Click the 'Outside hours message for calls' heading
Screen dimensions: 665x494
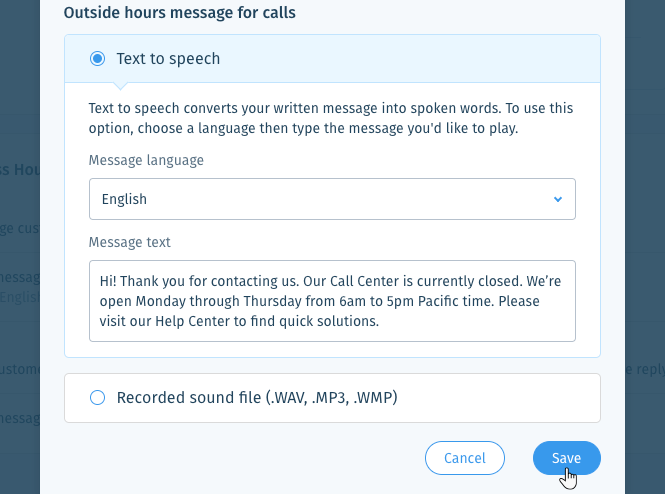click(180, 12)
